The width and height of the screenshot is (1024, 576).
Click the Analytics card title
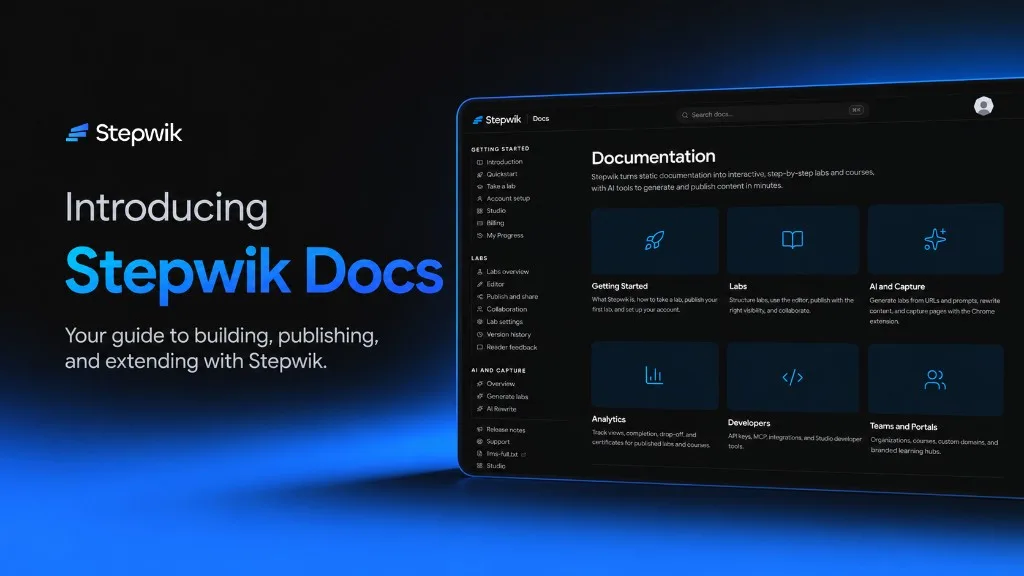coord(609,419)
